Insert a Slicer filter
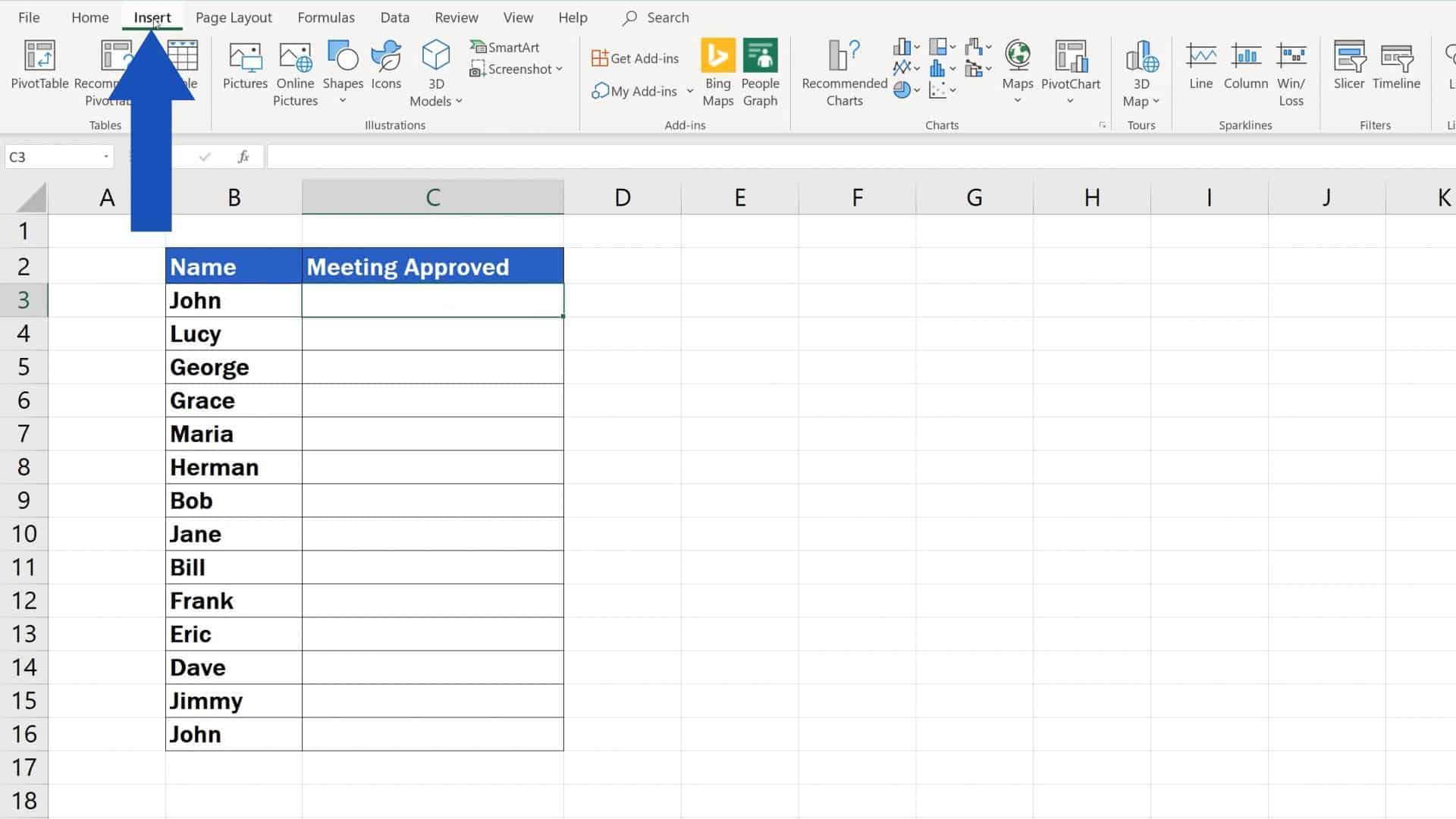Screen dimensions: 1456x819 point(1348,68)
